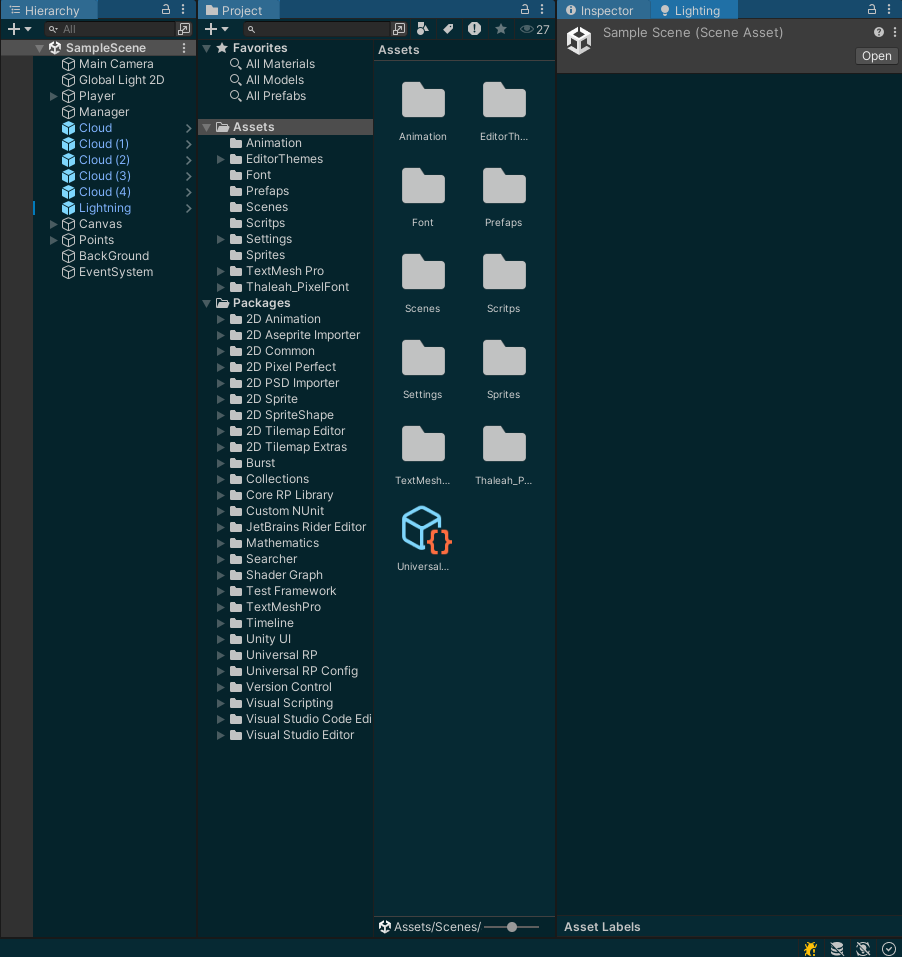Open Scene Asset component options menu
This screenshot has width=902, height=957.
click(895, 32)
